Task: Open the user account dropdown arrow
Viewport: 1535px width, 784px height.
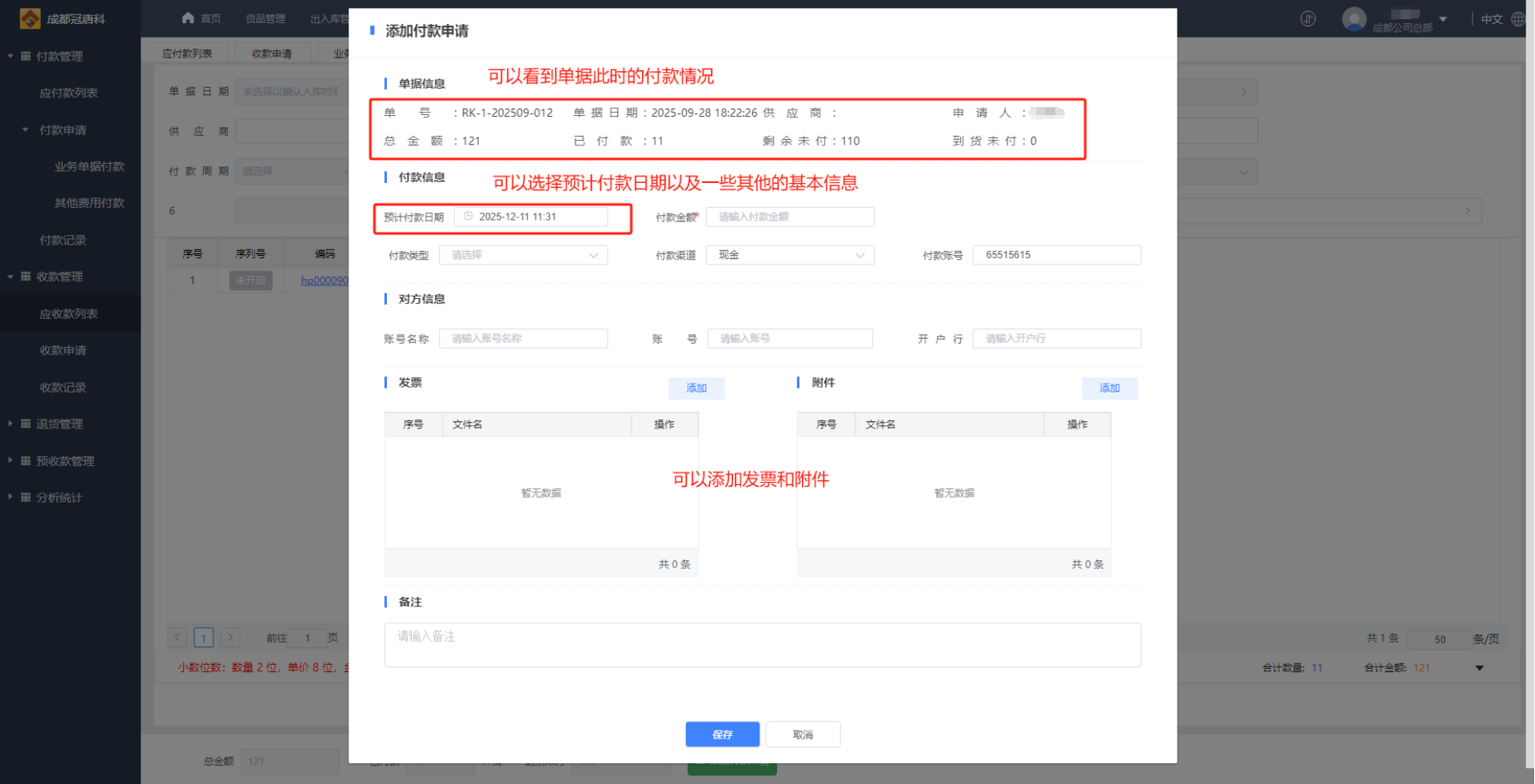Action: (x=1443, y=19)
